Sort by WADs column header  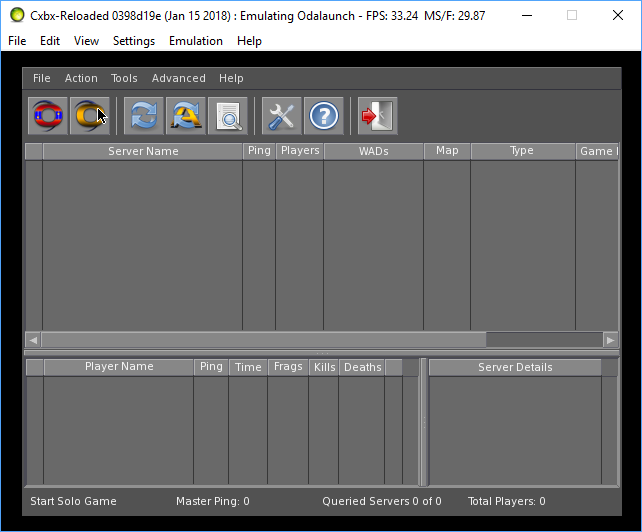coord(373,151)
